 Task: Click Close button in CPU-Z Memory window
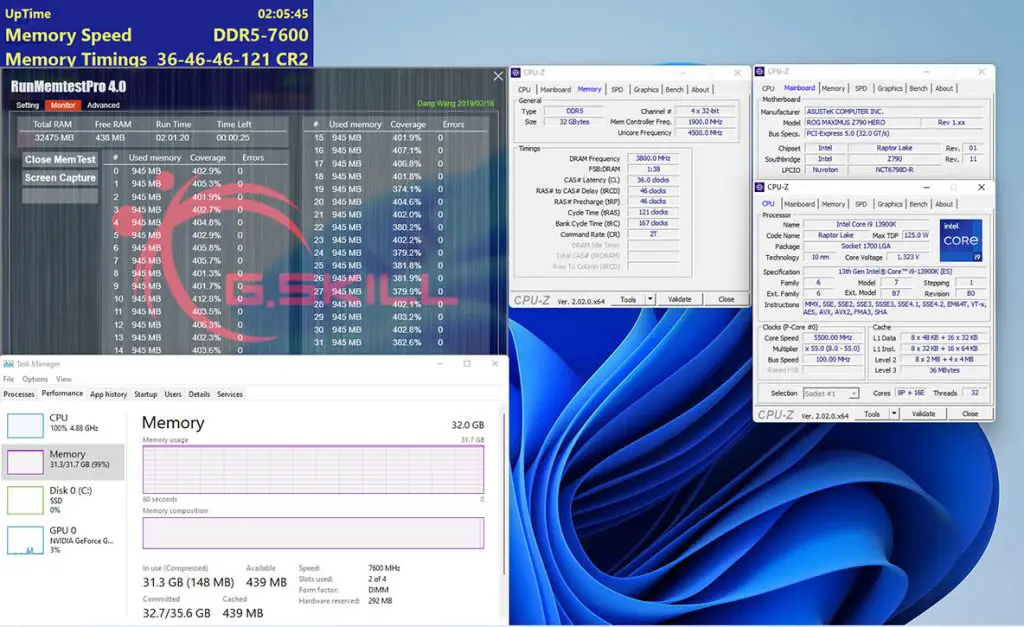[726, 299]
